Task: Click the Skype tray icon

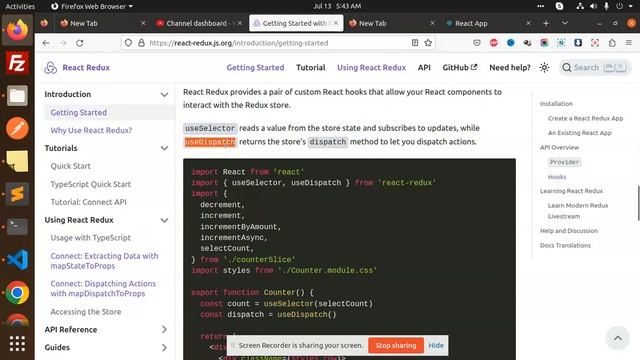Action: pos(559,6)
